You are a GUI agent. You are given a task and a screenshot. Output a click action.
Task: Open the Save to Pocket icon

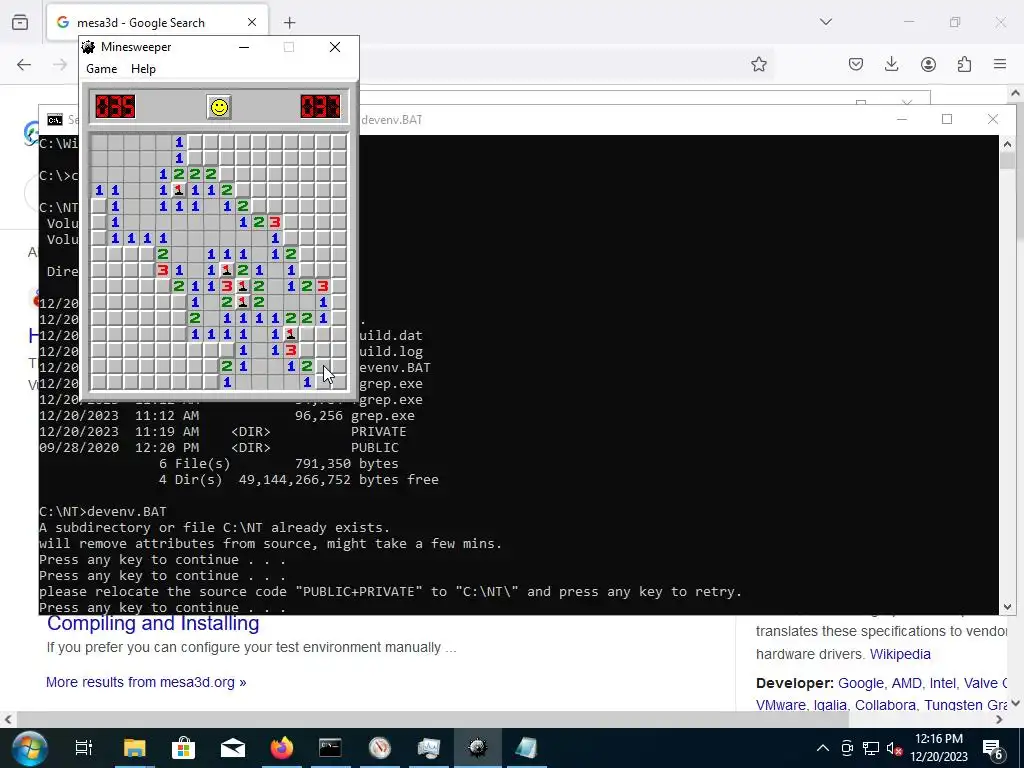click(856, 64)
